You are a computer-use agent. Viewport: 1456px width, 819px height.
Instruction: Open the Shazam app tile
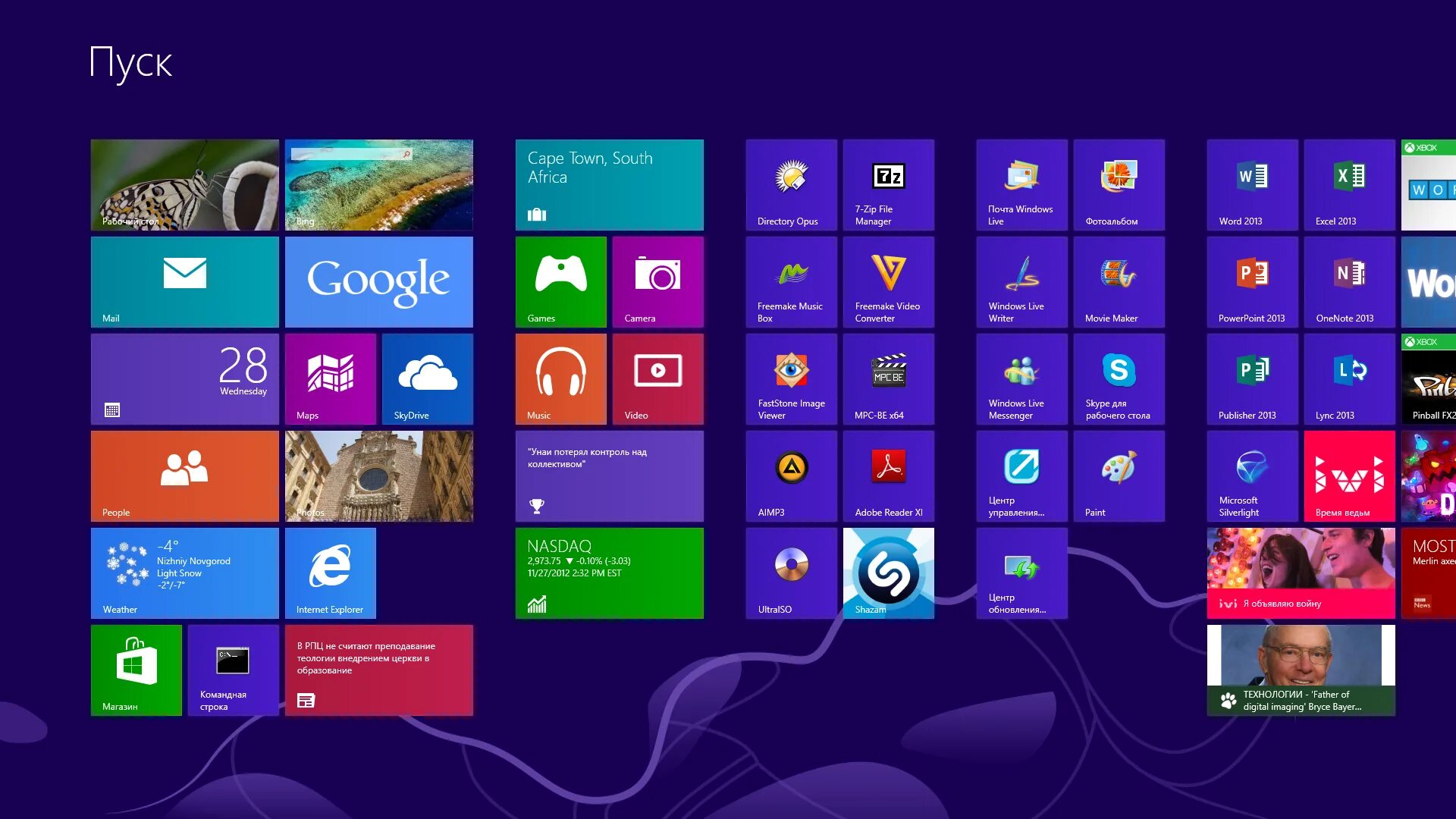888,573
